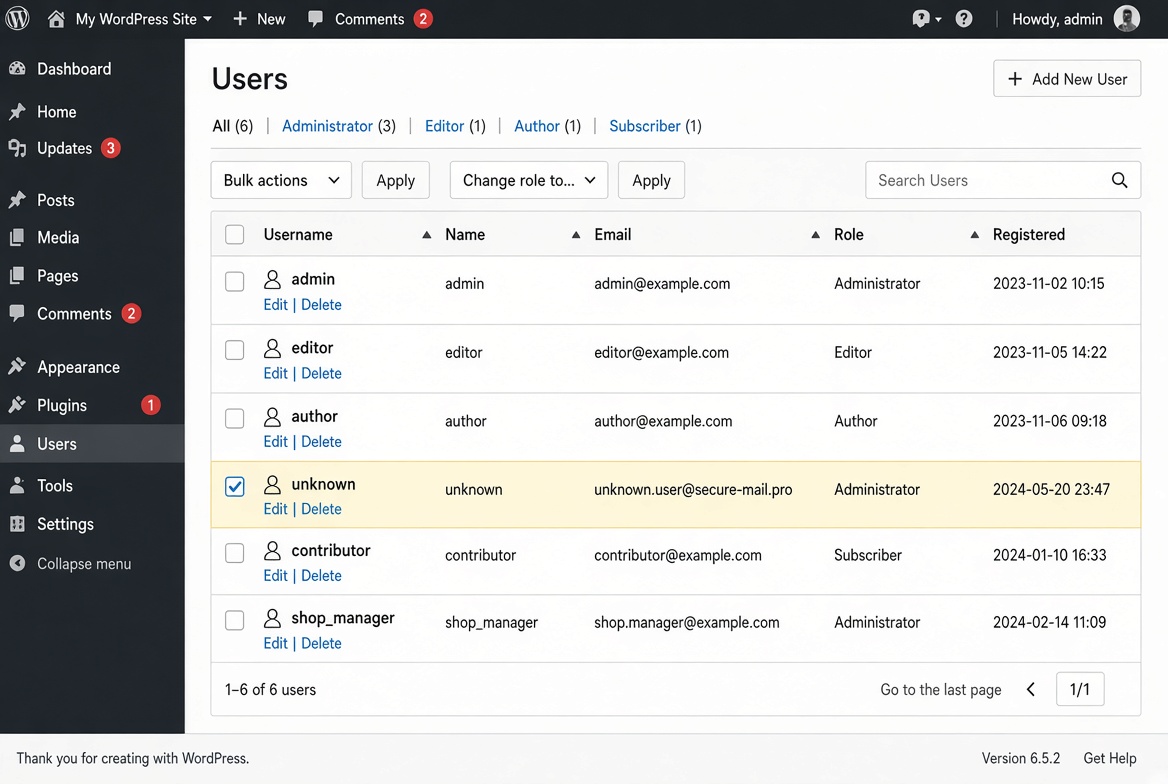Filter users by Editor role
This screenshot has width=1168, height=784.
pyautogui.click(x=445, y=126)
